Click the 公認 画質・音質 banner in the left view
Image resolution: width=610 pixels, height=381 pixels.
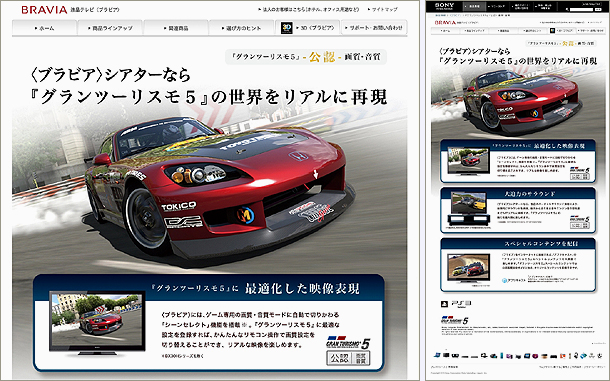pos(306,57)
